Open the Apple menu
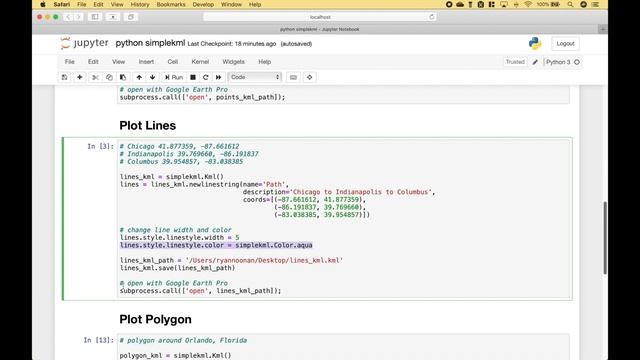 [x=42, y=4]
